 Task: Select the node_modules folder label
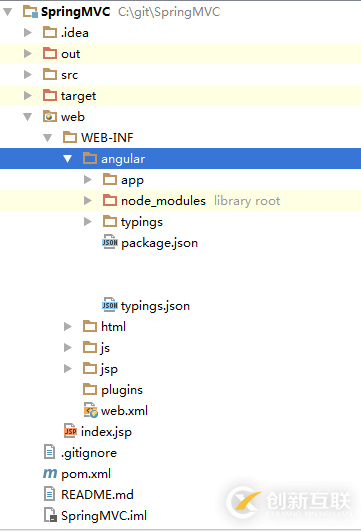[x=163, y=201]
